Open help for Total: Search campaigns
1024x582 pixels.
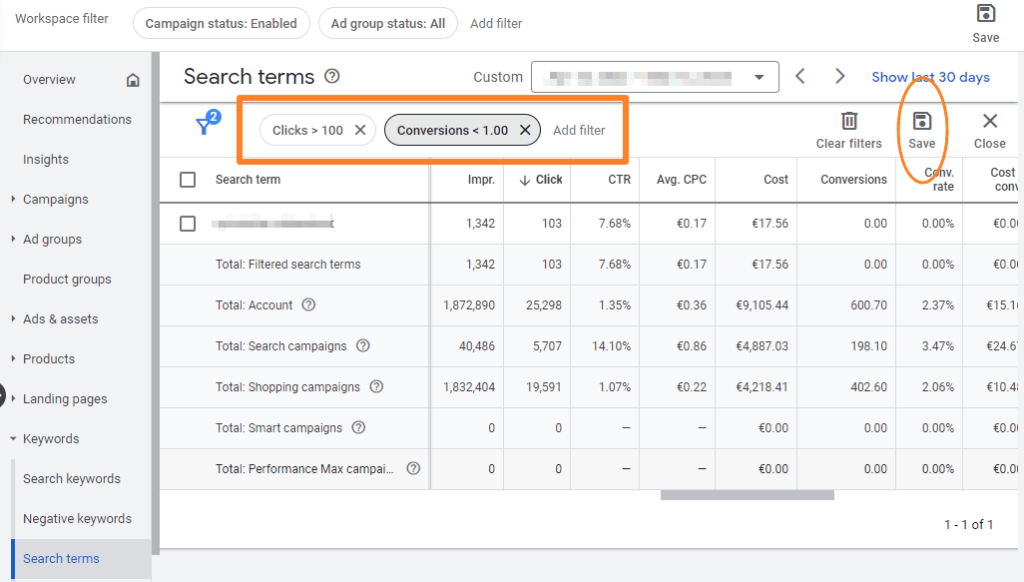tap(363, 346)
